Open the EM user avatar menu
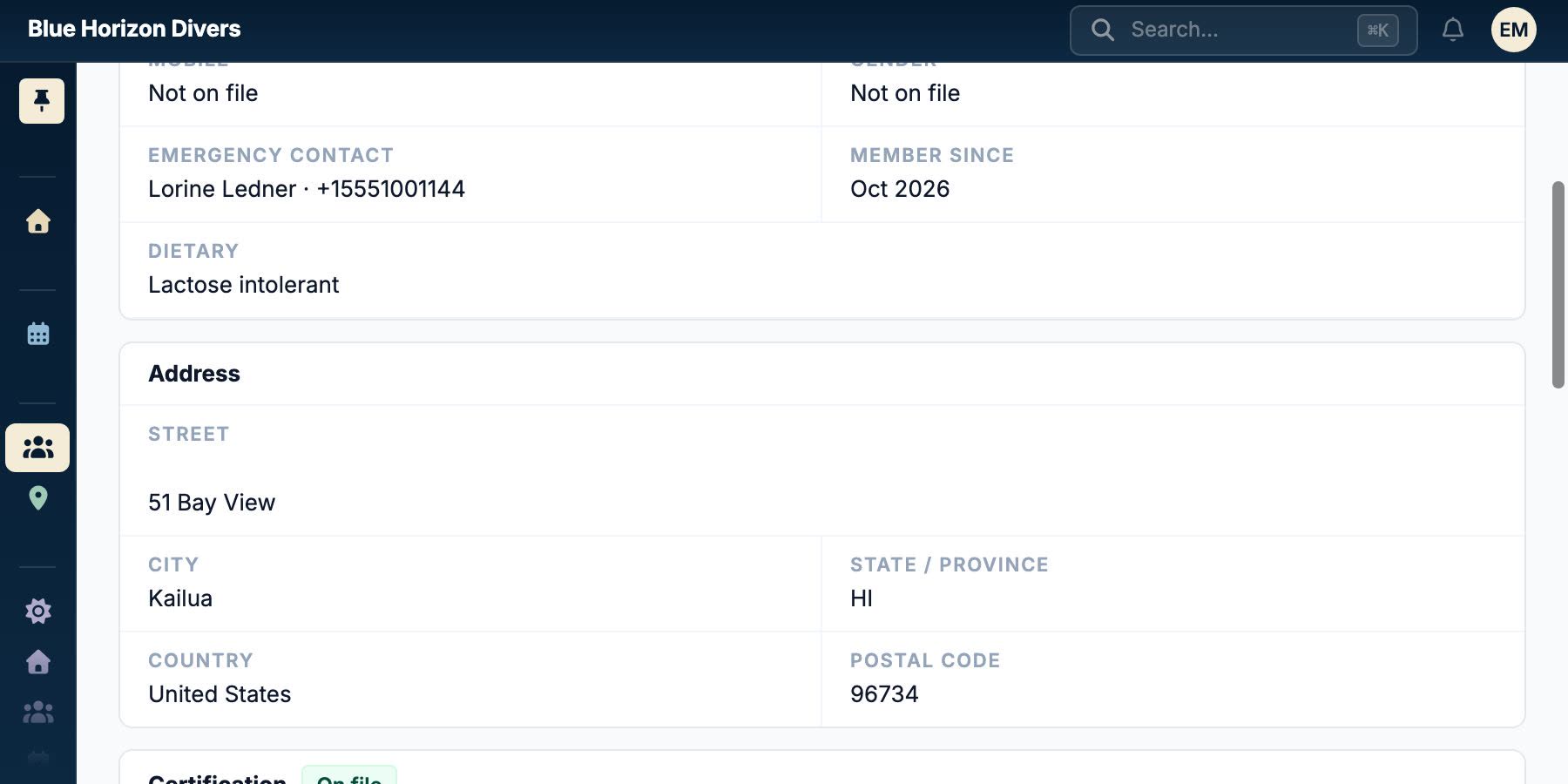This screenshot has width=1568, height=784. coord(1514,30)
